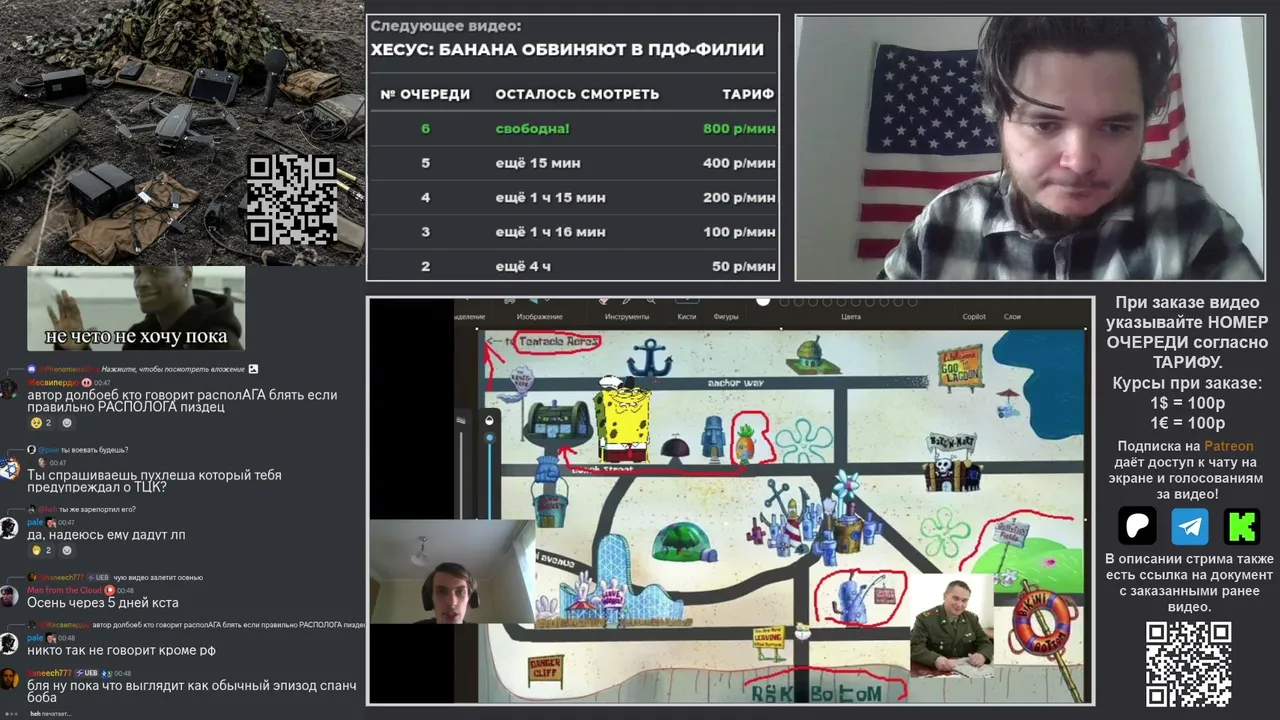Click username 'pale' above 'да, надеюсь' message

[x=35, y=522]
